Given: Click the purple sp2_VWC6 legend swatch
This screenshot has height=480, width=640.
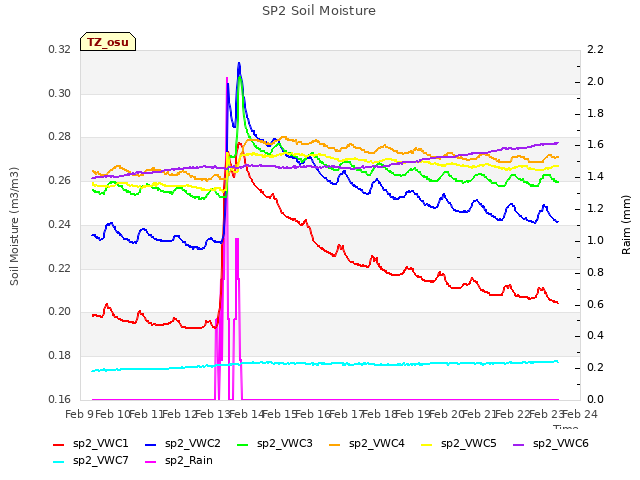Looking at the screenshot, I should click(519, 445).
